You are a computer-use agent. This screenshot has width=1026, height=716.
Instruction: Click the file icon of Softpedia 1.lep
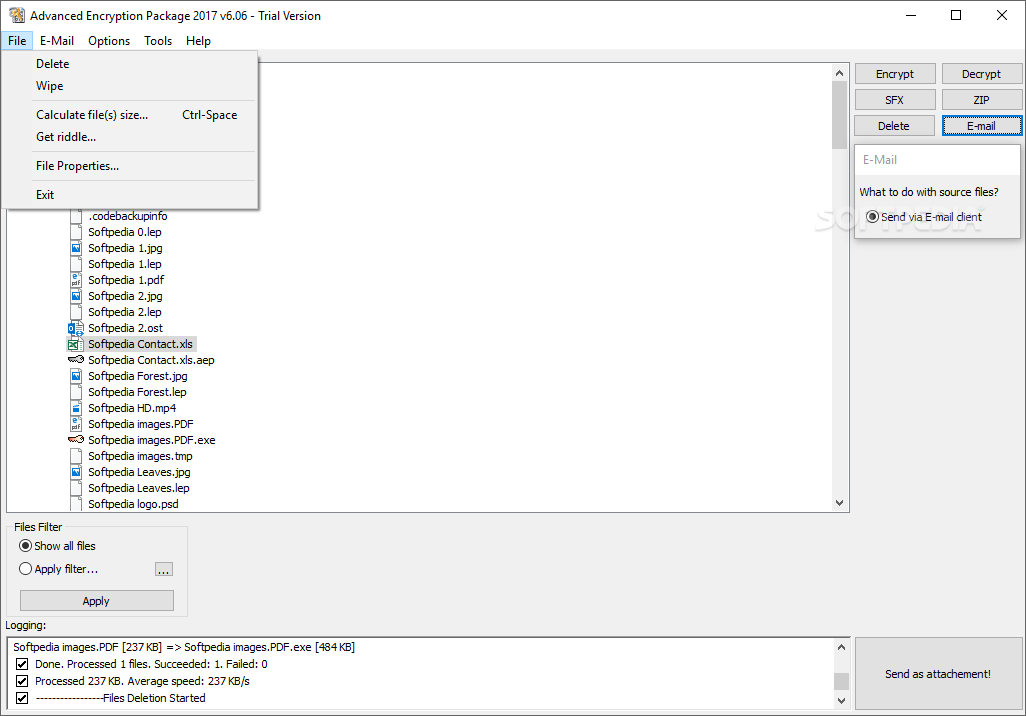76,264
